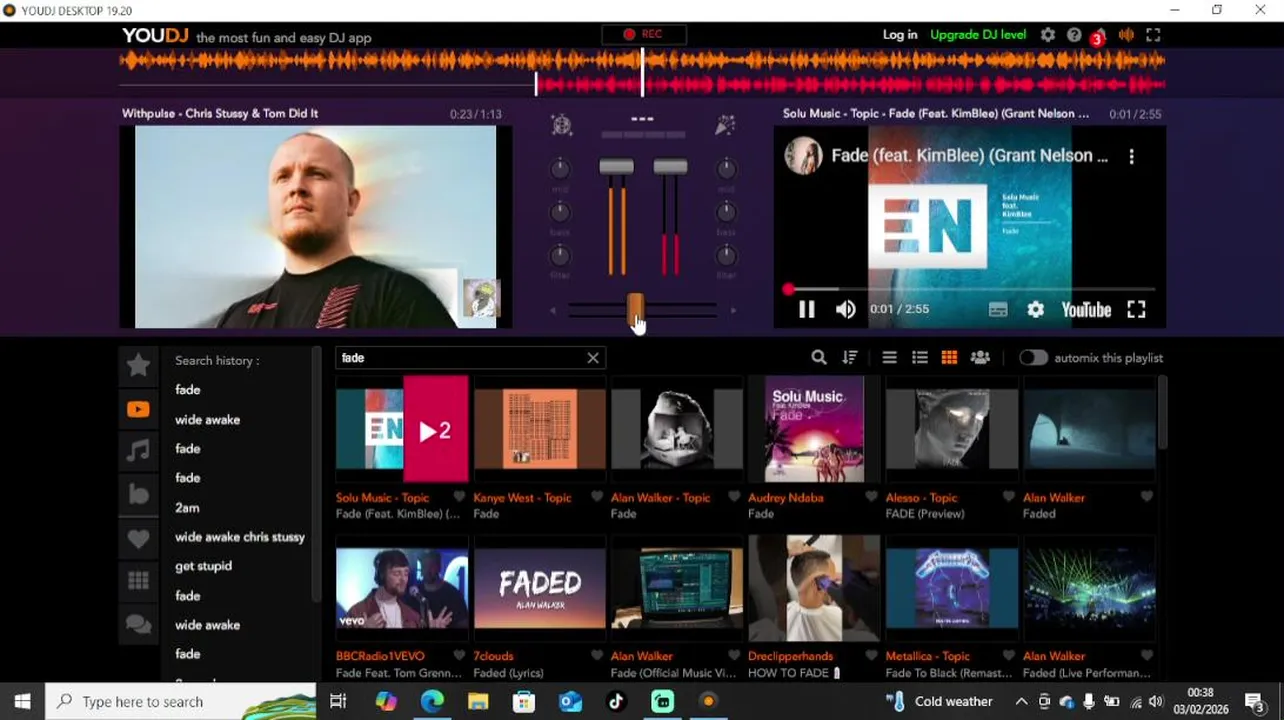Open File Explorer from taskbar

(x=478, y=702)
